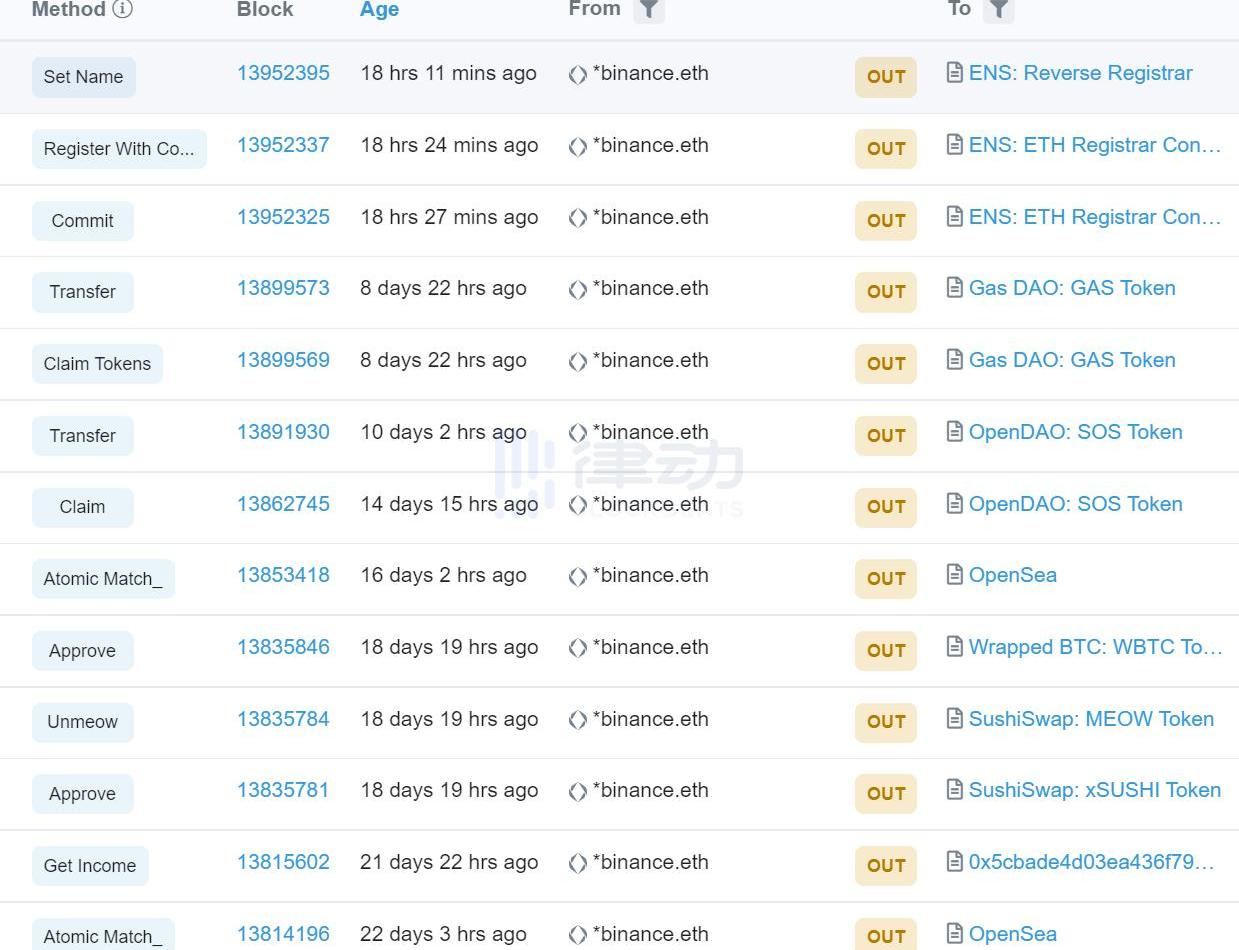Open block 13952395 details
This screenshot has width=1239, height=950.
pyautogui.click(x=283, y=73)
